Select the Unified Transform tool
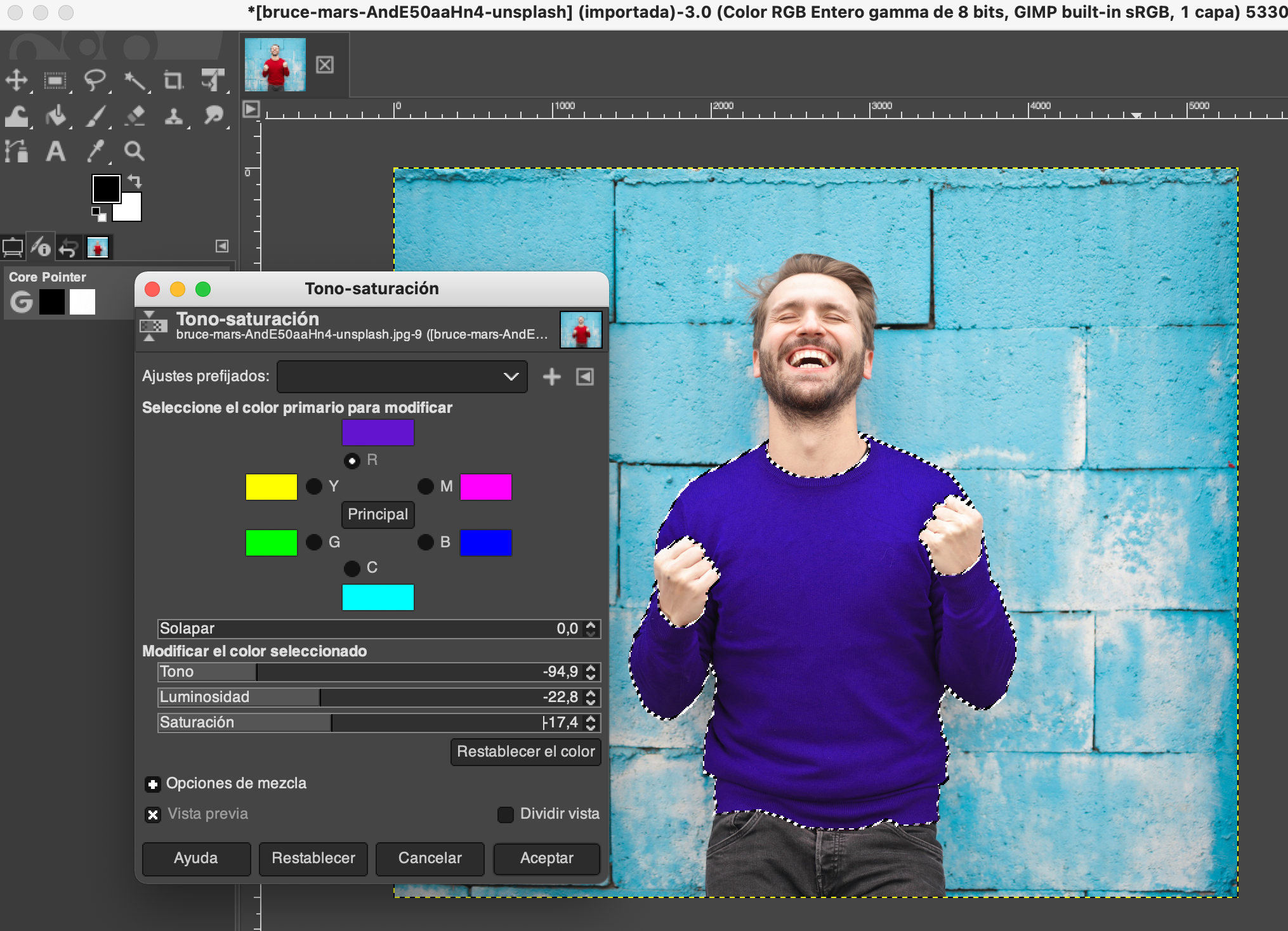The height and width of the screenshot is (931, 1288). pos(213,81)
